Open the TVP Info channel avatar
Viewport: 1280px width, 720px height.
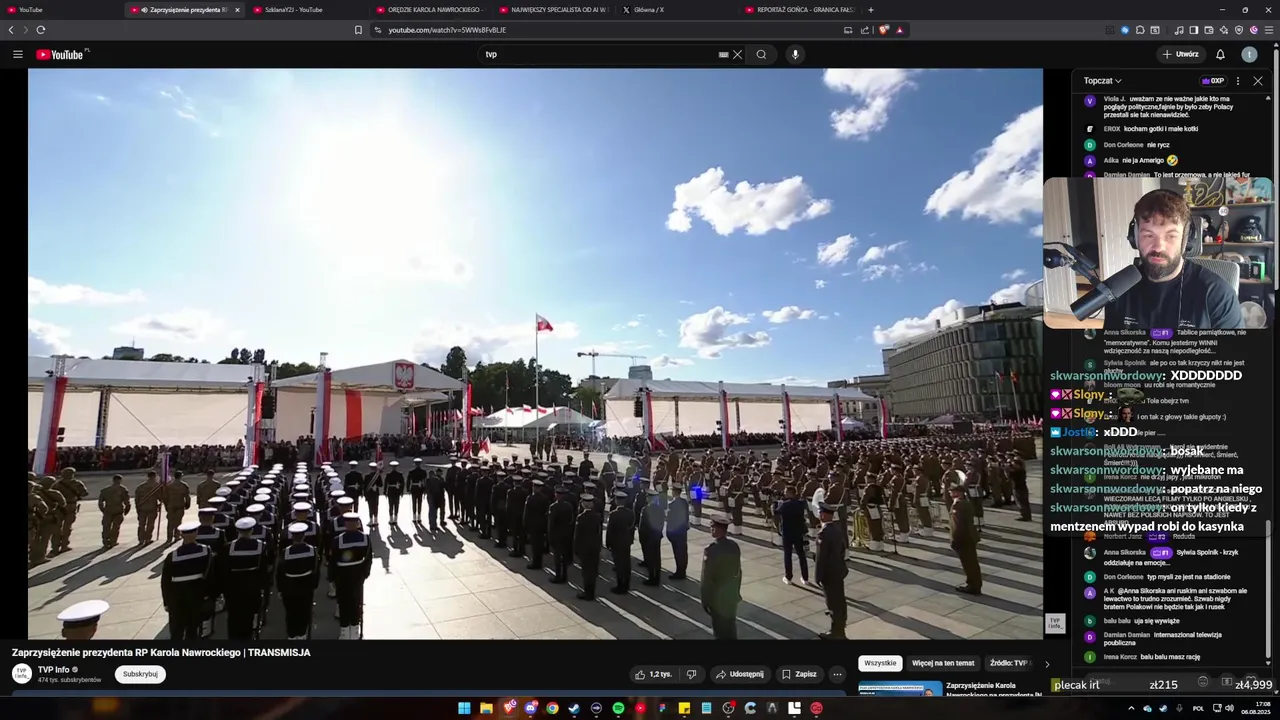pos(21,673)
